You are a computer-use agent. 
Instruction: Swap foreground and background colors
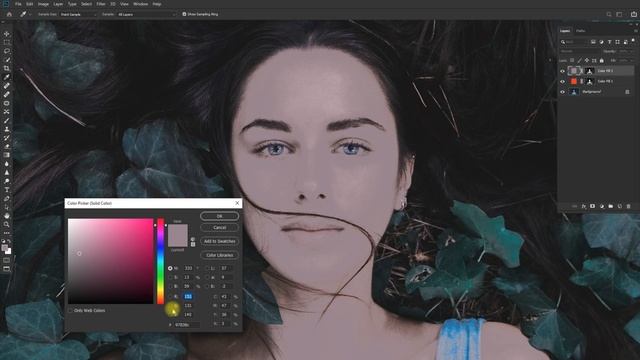[x=9, y=241]
